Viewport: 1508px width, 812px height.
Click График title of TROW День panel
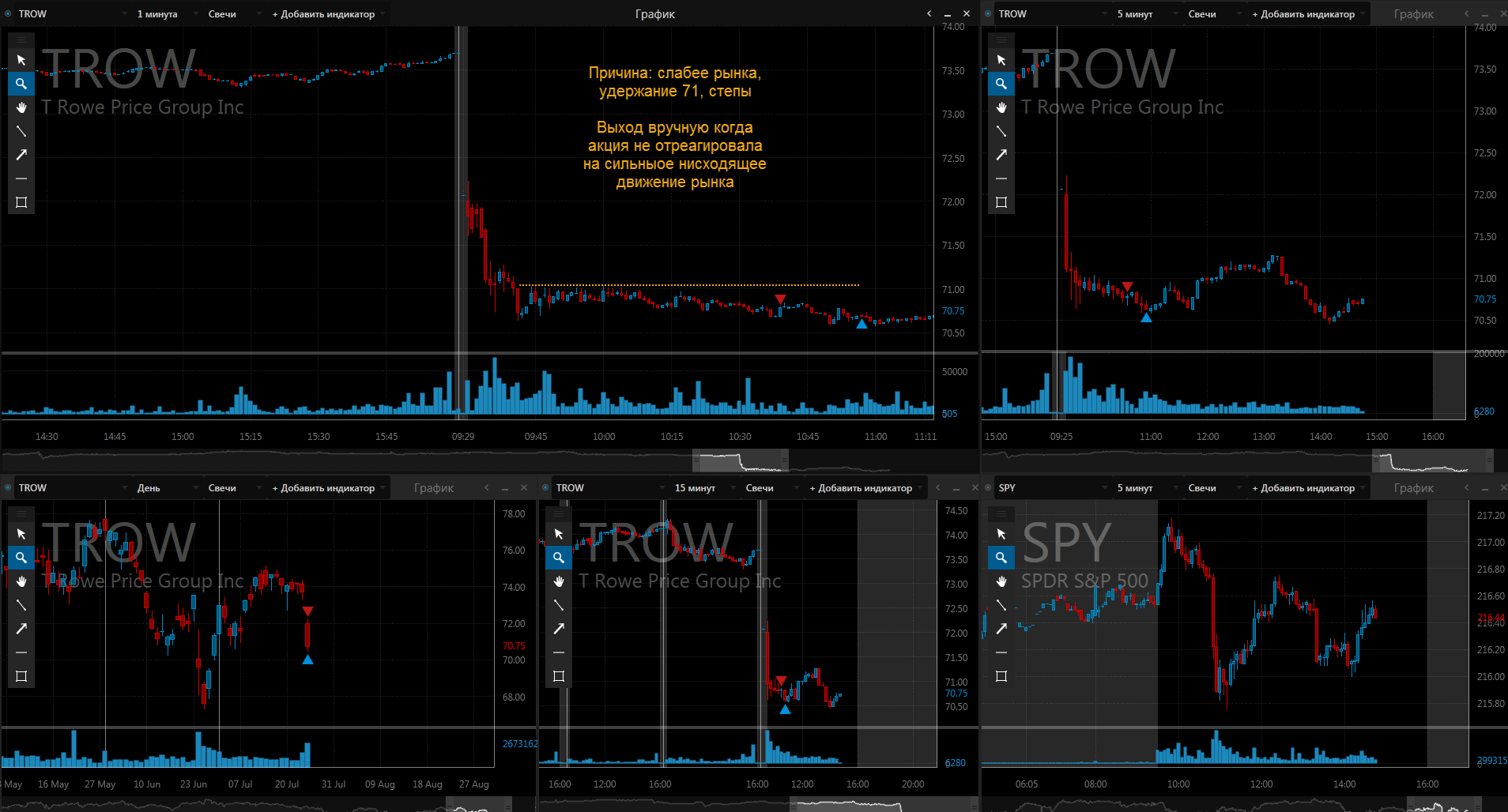(x=434, y=488)
